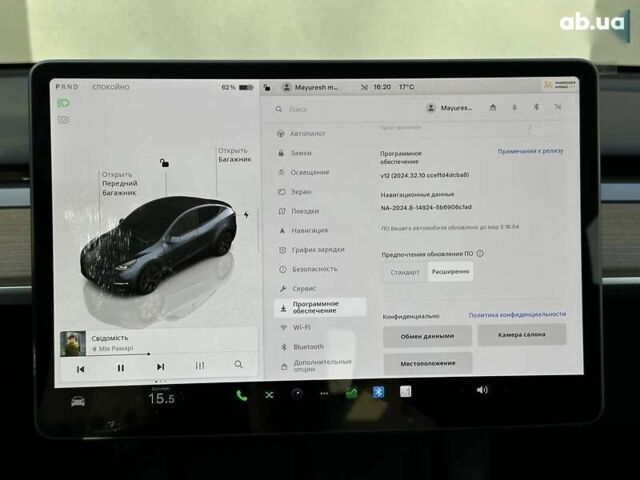Open the green chart app icon
640x480 pixels.
coord(351,393)
